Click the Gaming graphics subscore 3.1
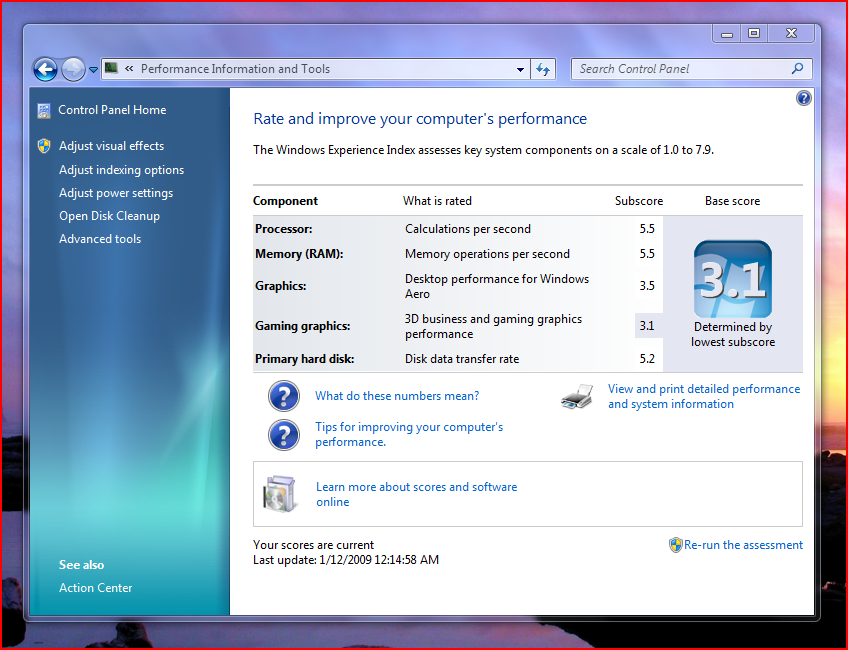 (647, 326)
